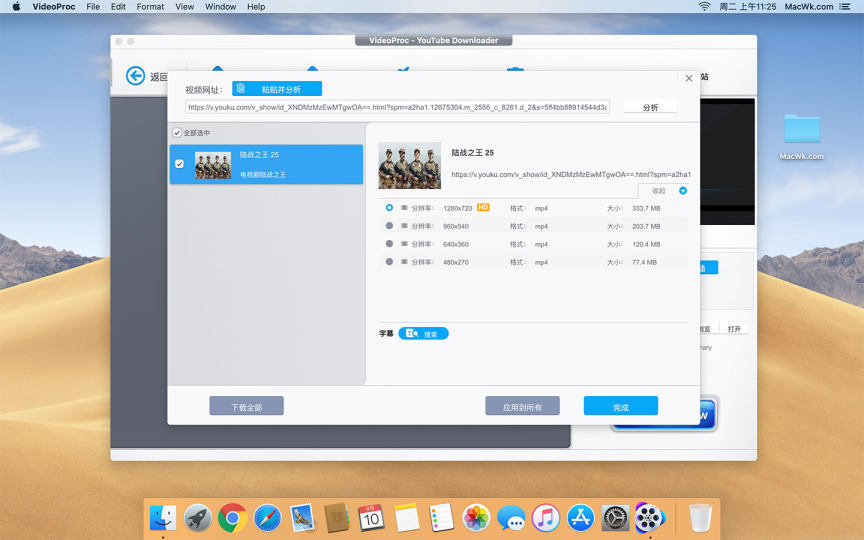This screenshot has height=540, width=864.
Task: Choose the 480x270 resolution option
Action: click(389, 262)
